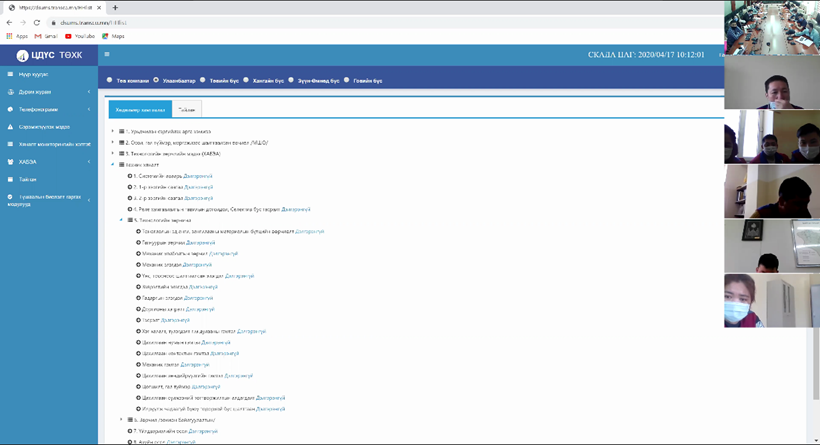
Task: Select the Говийн бүс radio button
Action: click(347, 80)
